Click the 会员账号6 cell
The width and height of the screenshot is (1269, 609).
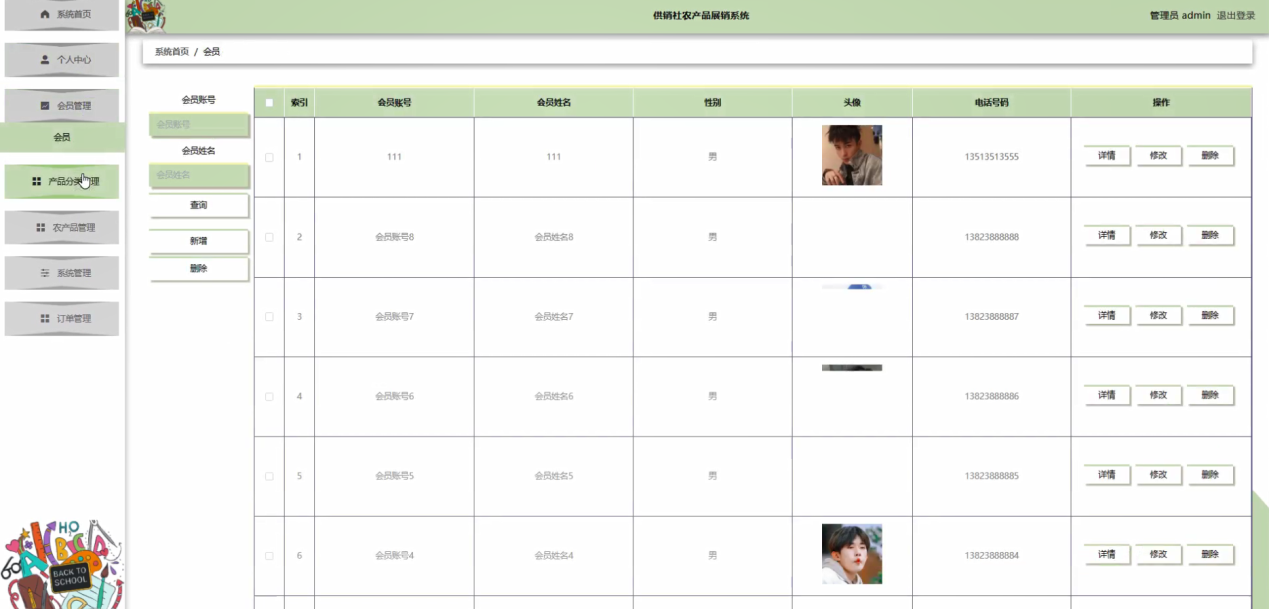[394, 396]
